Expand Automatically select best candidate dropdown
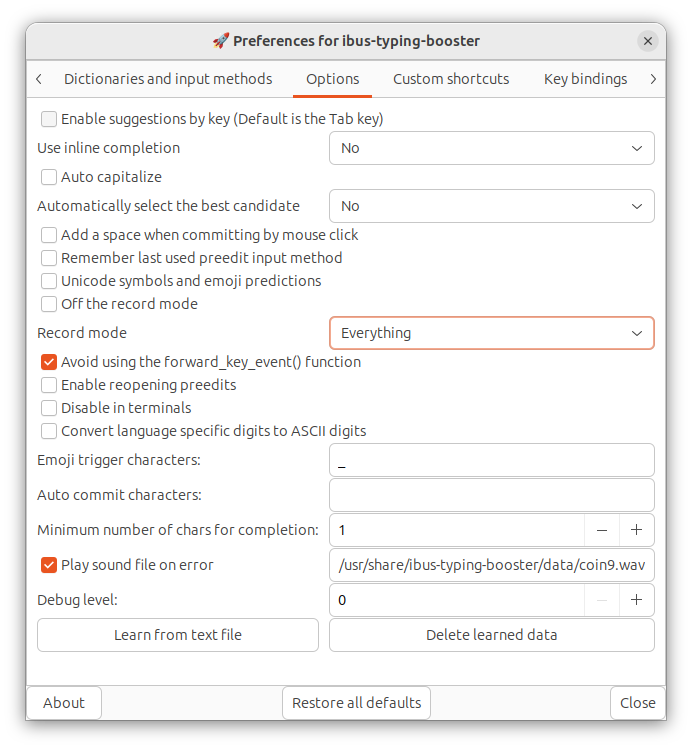692x749 pixels. pyautogui.click(x=491, y=206)
